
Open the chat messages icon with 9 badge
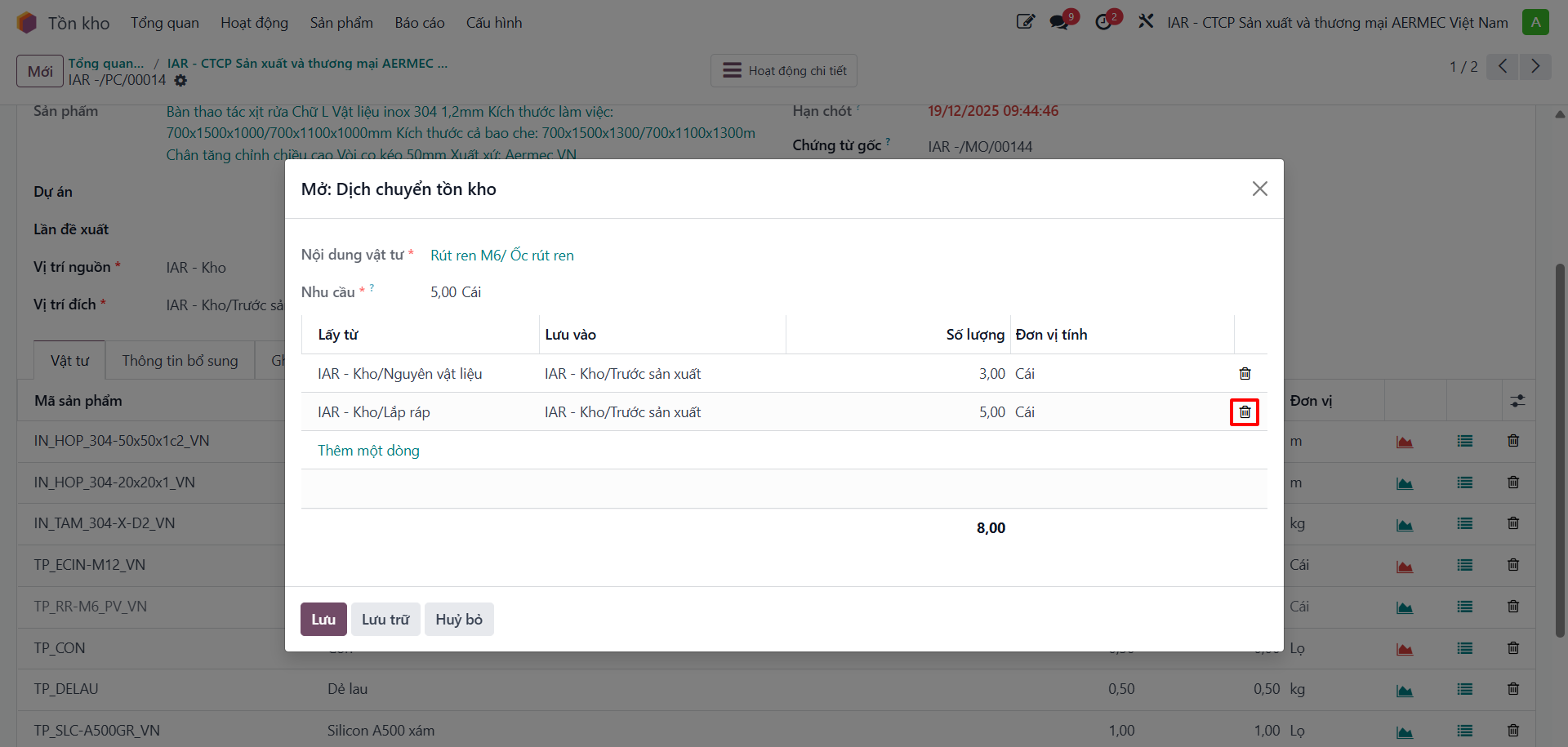click(1060, 22)
